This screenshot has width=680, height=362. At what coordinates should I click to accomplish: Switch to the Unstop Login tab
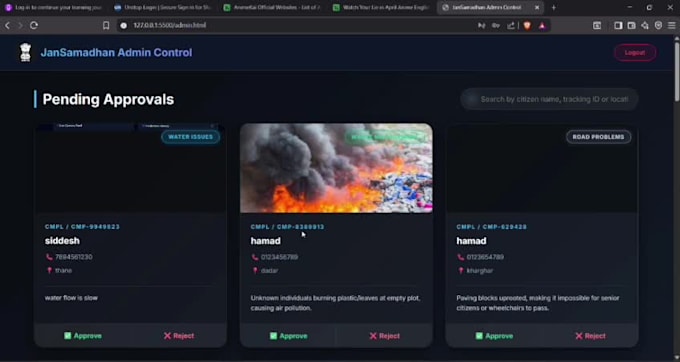[163, 7]
